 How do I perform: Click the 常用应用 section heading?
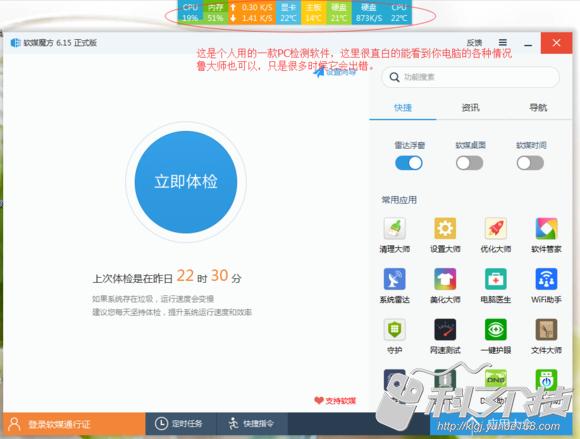(x=399, y=200)
